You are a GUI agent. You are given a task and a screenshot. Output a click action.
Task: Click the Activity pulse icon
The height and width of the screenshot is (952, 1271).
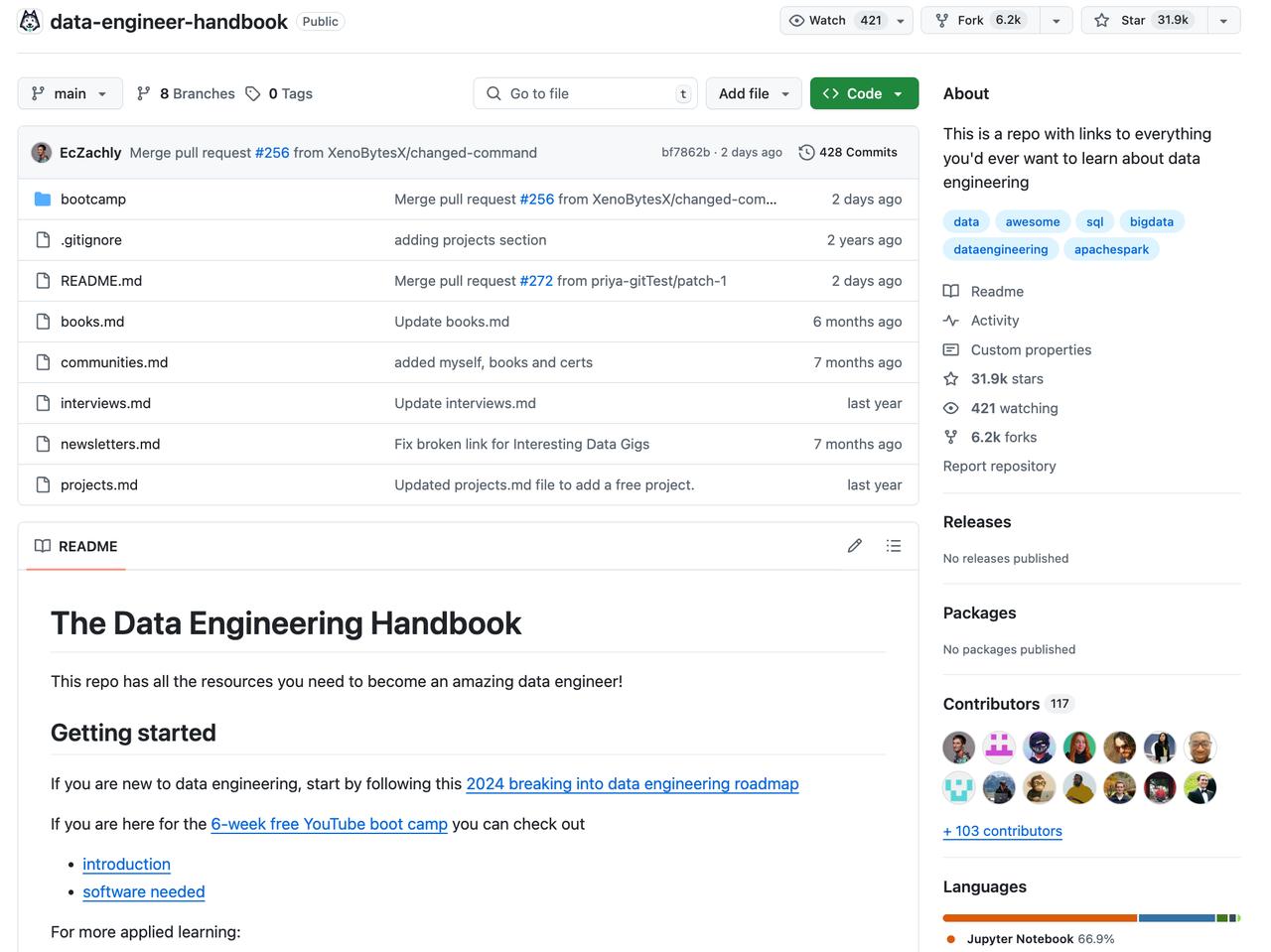(x=951, y=320)
